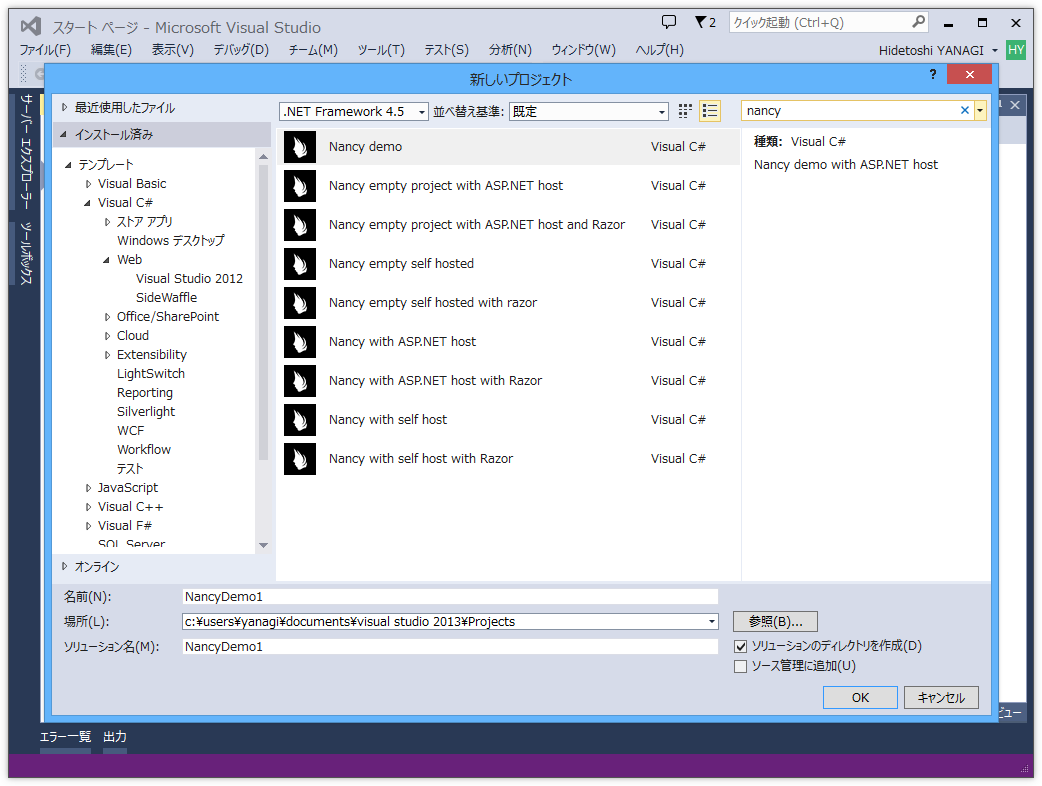Screen dimensions: 1042x786
Task: Switch to the error list tab
Action: (x=65, y=736)
